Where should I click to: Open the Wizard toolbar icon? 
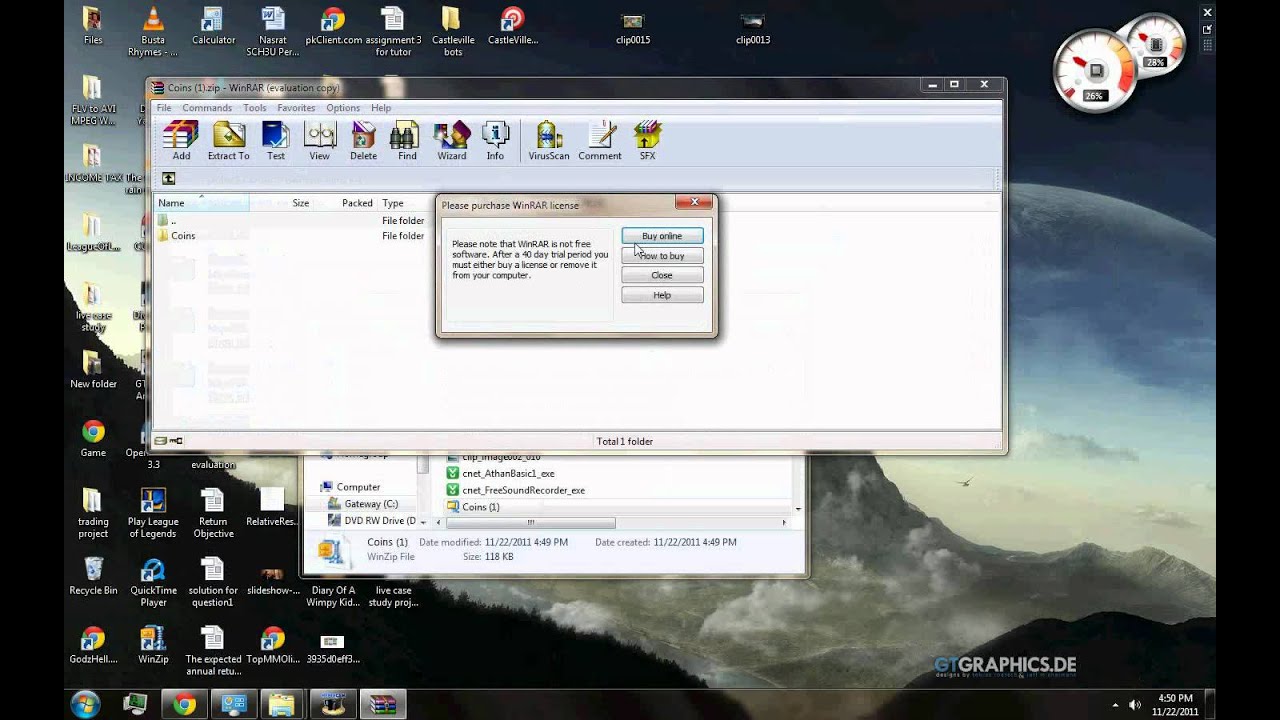(451, 140)
